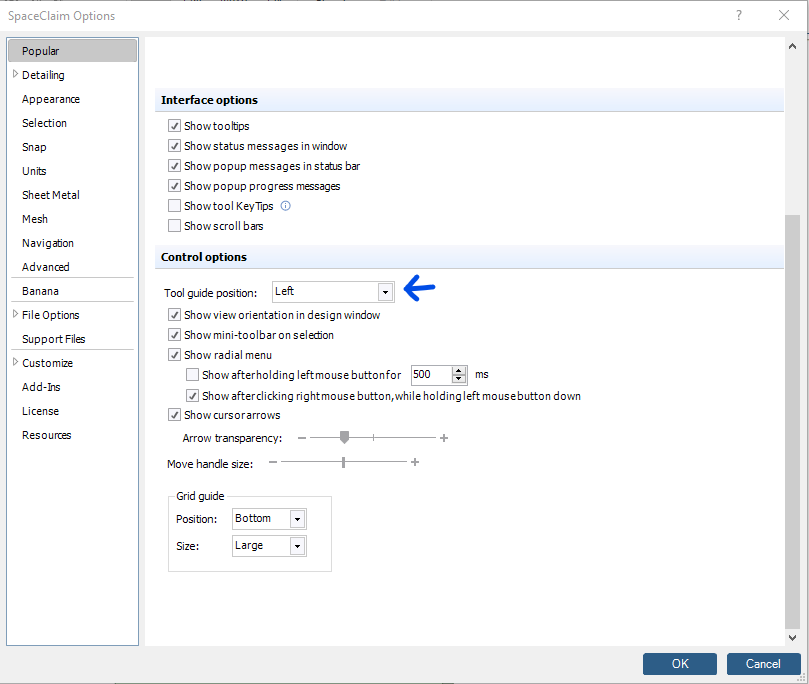The image size is (809, 684).
Task: Click the move handle size minus icon
Action: click(x=273, y=462)
